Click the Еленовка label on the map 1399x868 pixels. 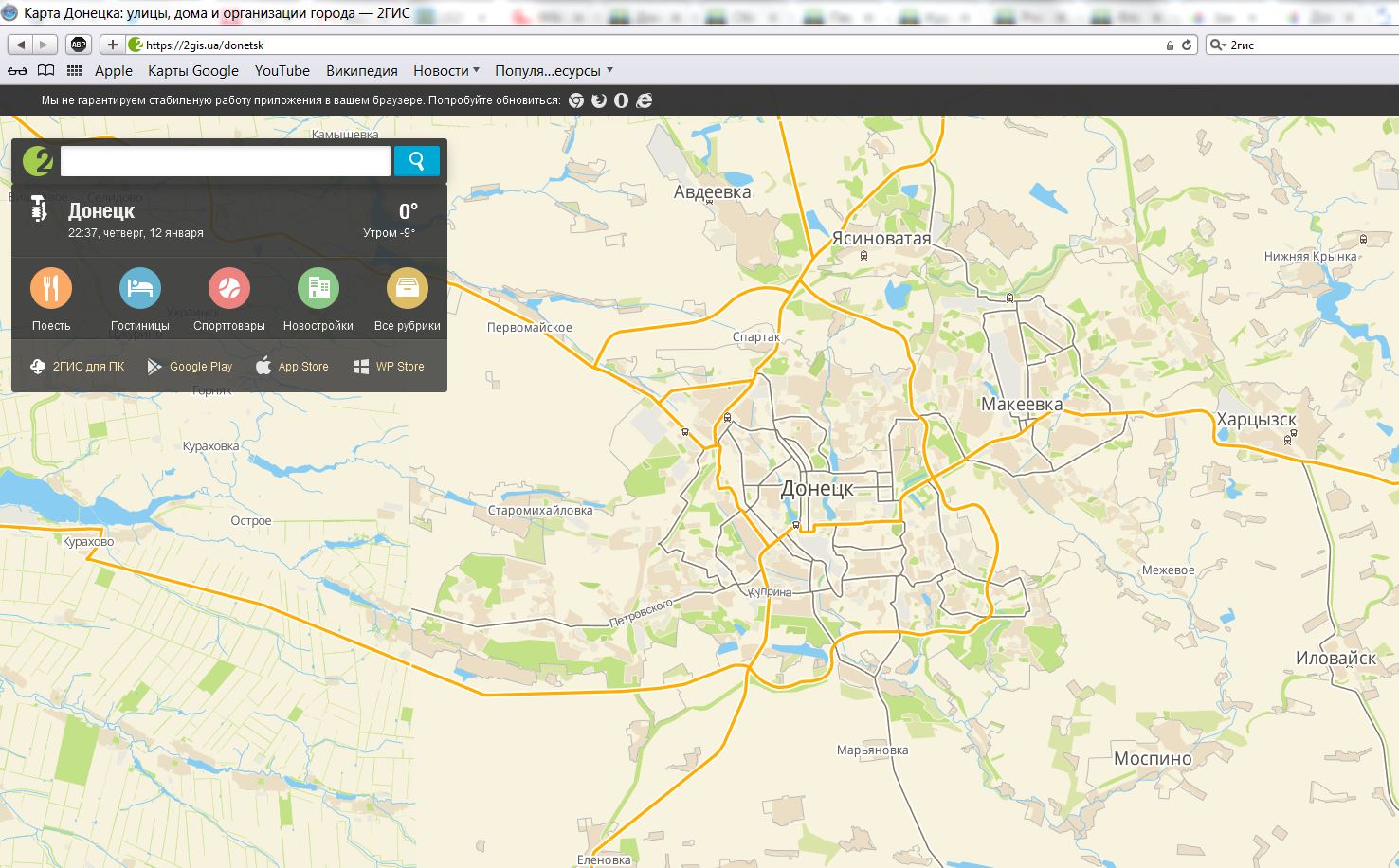point(604,860)
